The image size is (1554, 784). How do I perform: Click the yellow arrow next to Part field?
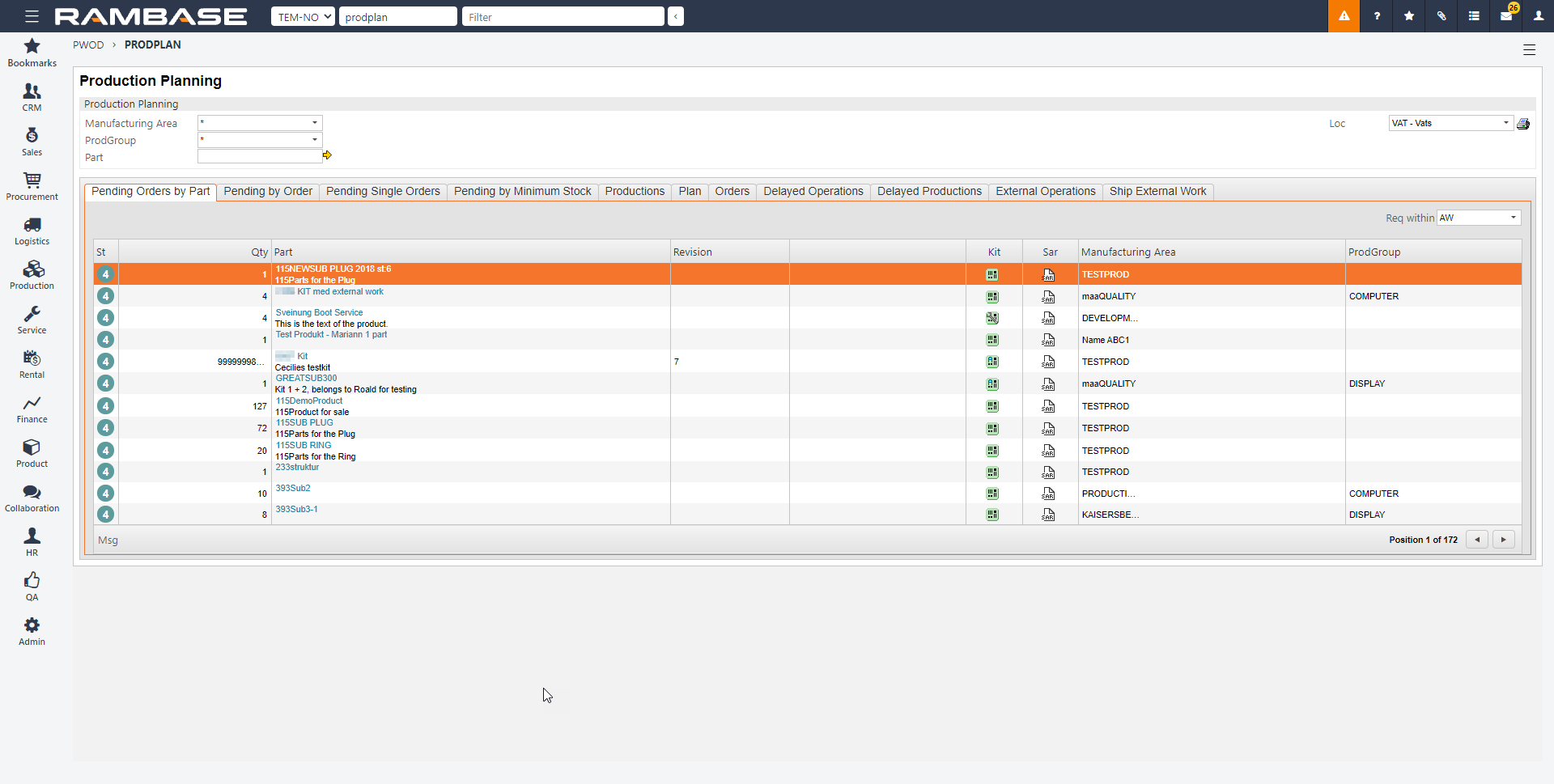coord(327,155)
